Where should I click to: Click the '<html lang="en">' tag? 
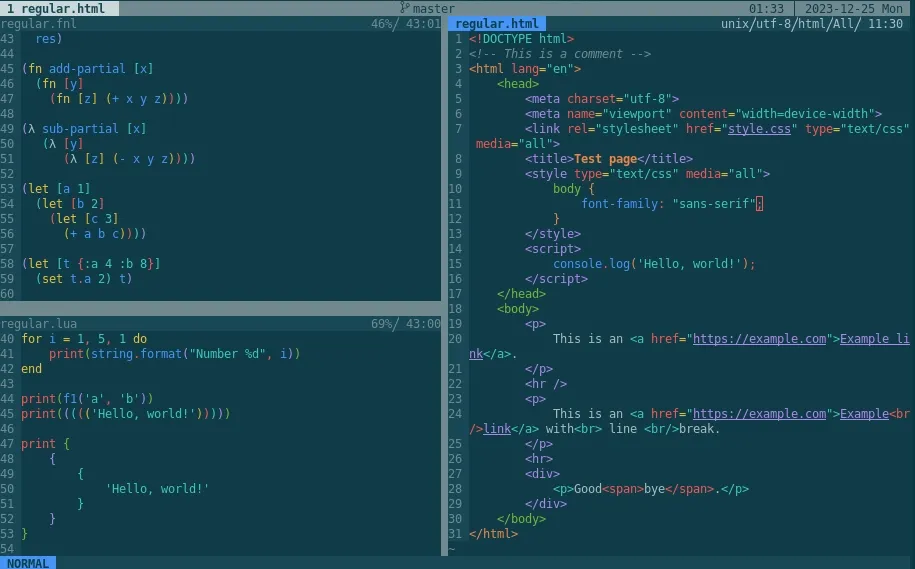[525, 69]
